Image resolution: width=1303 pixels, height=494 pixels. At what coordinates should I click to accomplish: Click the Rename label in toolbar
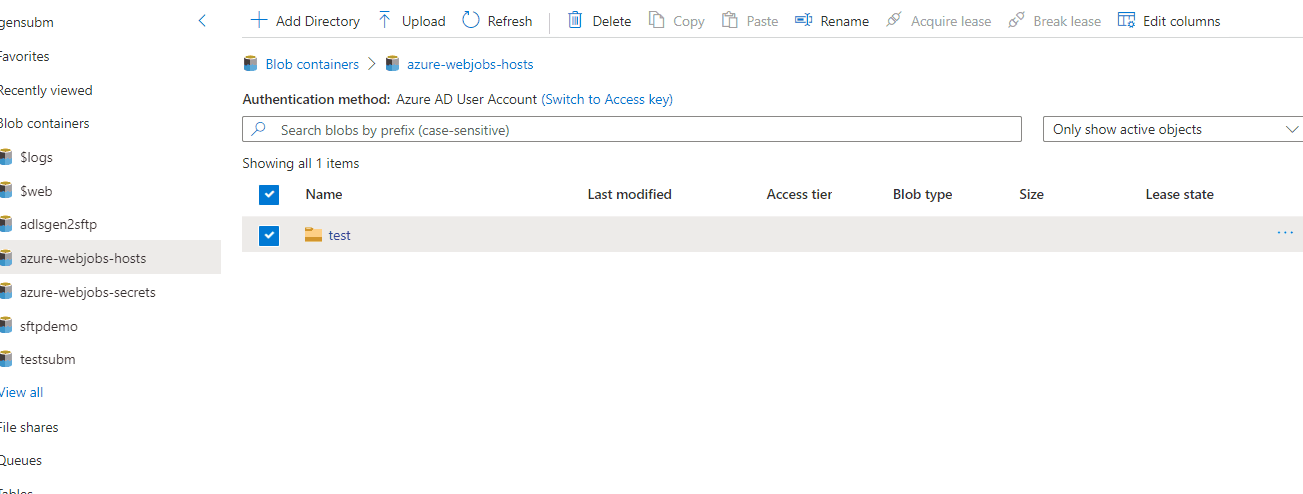coord(845,21)
